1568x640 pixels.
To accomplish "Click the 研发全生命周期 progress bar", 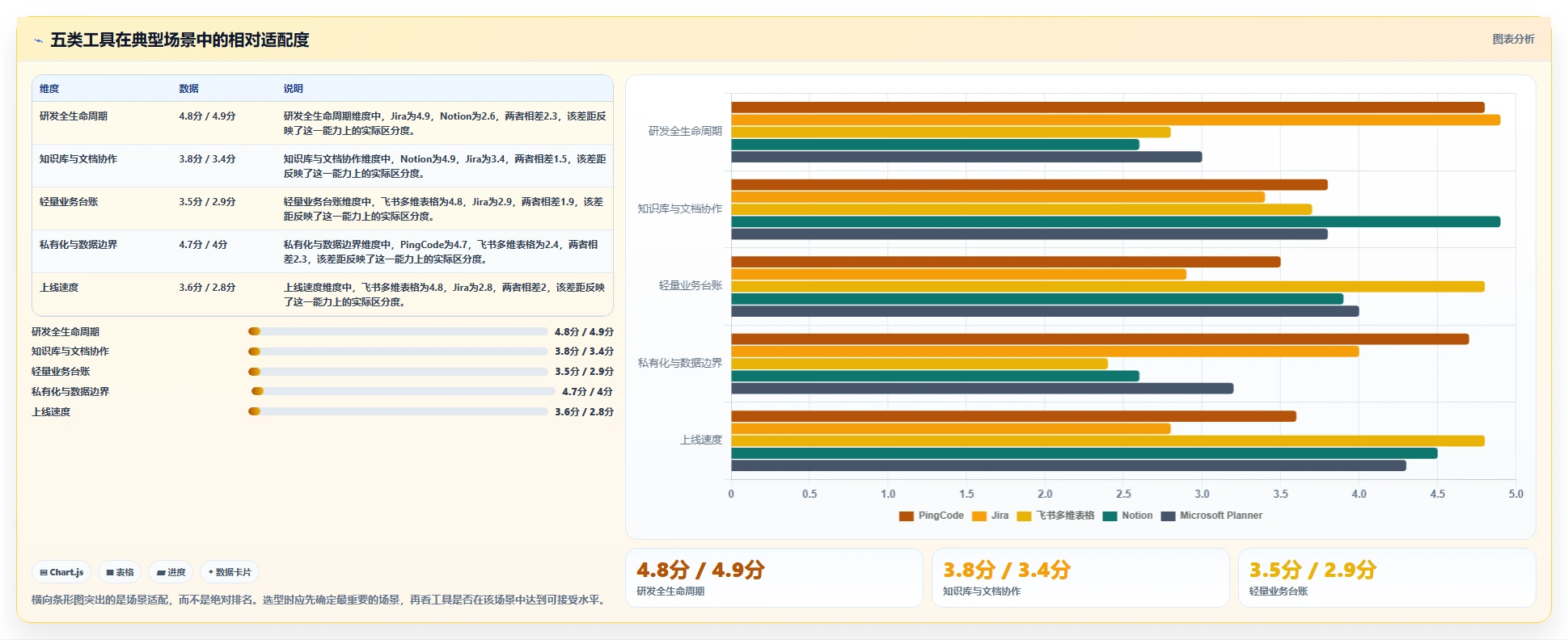I will (x=398, y=331).
